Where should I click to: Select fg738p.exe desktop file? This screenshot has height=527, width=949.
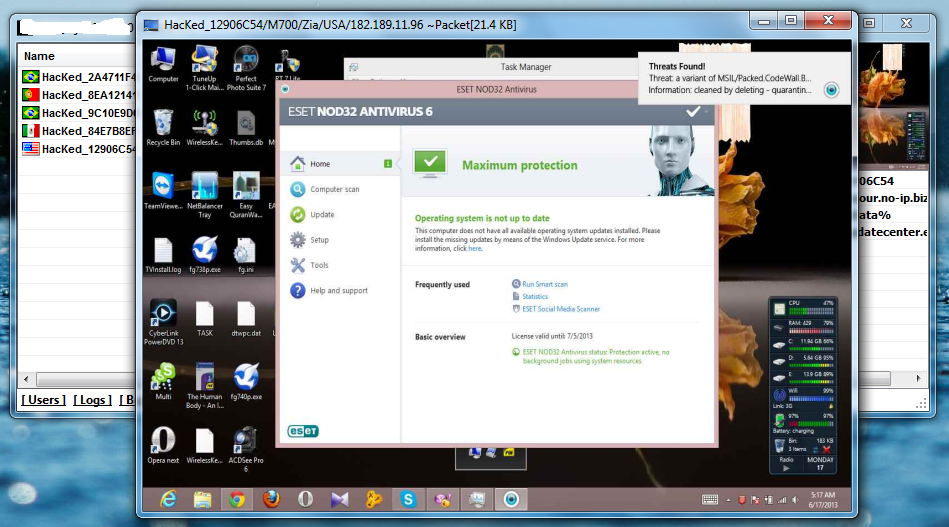point(205,255)
